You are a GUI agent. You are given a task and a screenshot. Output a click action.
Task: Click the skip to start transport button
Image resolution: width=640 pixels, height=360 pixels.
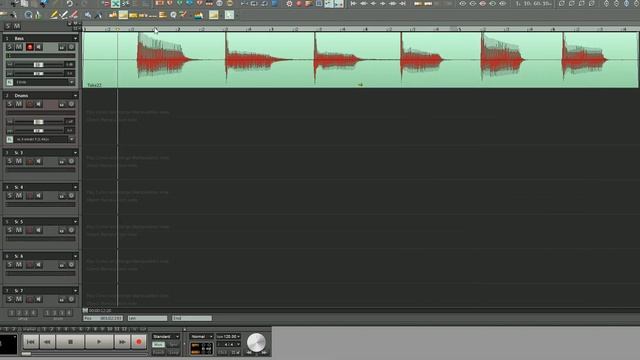click(31, 342)
